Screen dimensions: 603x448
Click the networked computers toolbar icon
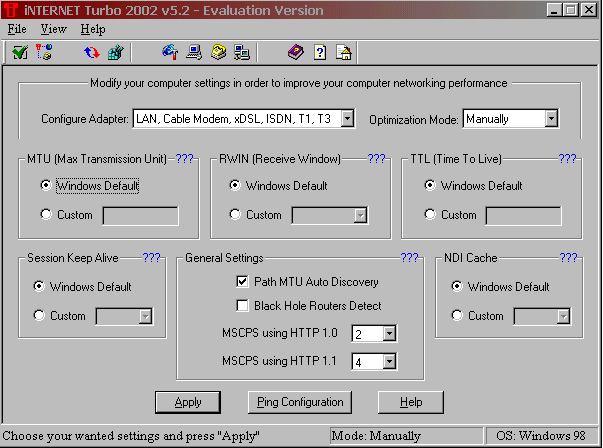click(x=242, y=52)
